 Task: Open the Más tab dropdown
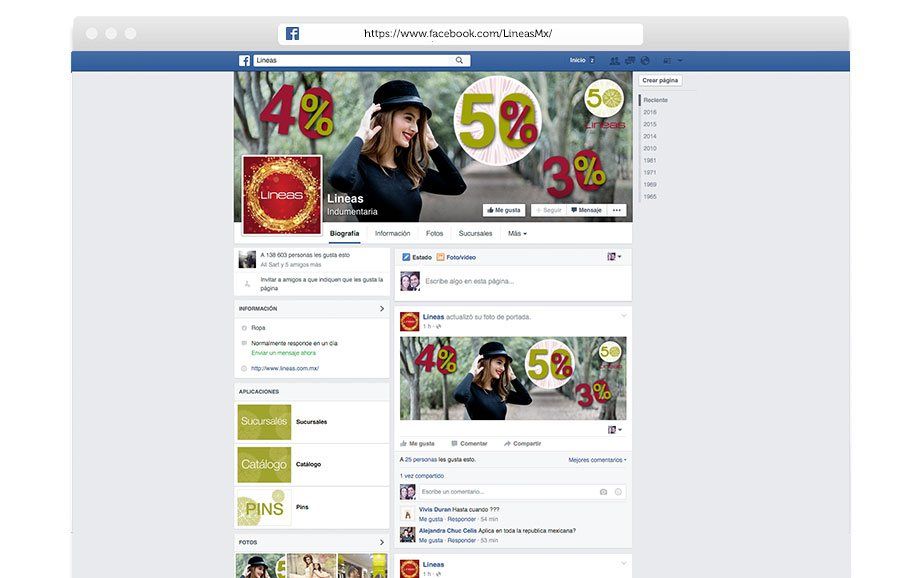[517, 233]
